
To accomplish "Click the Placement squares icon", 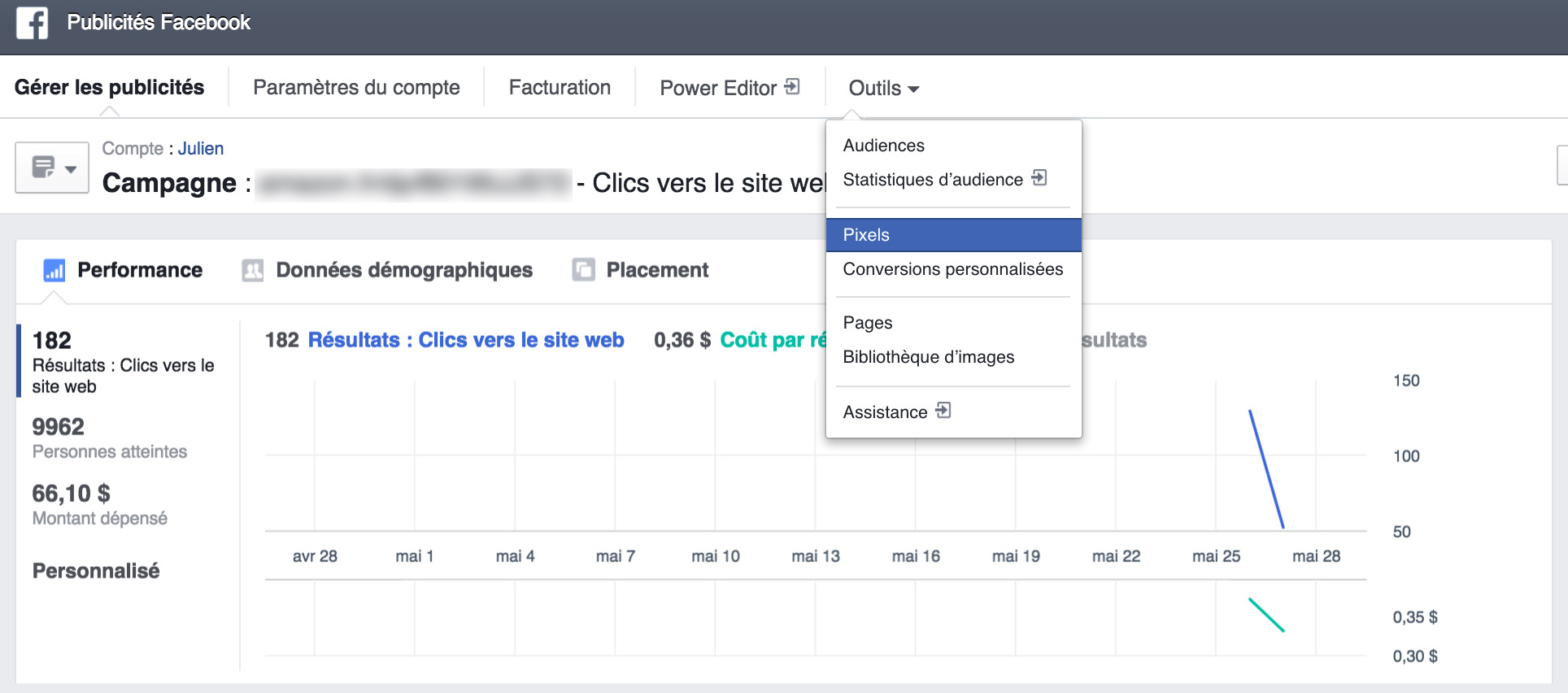I will coord(583,270).
